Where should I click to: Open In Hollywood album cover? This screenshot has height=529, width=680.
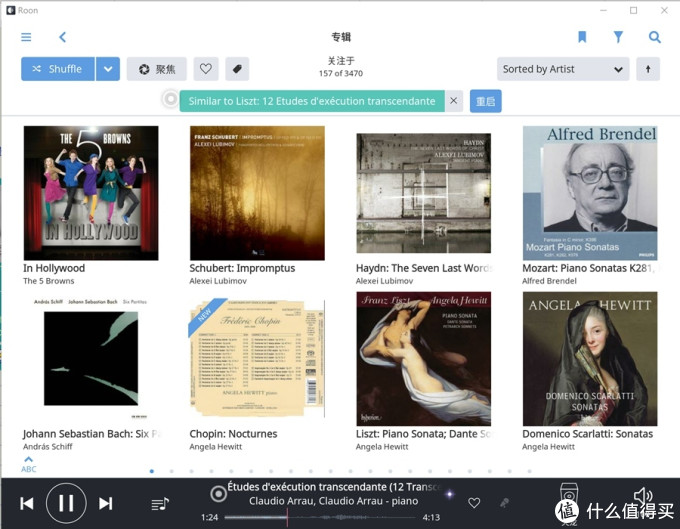click(x=91, y=193)
